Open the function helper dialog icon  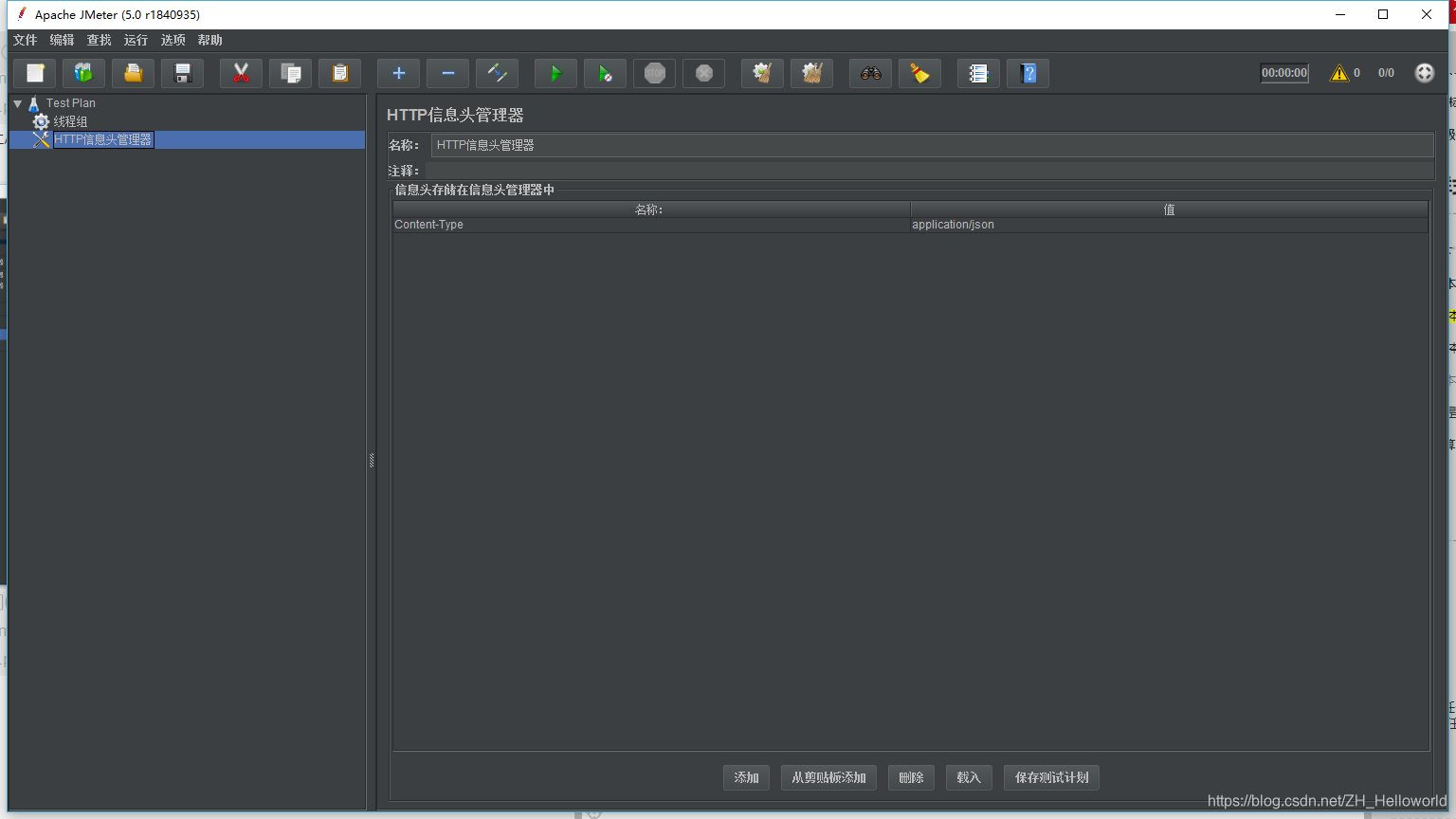click(x=978, y=73)
